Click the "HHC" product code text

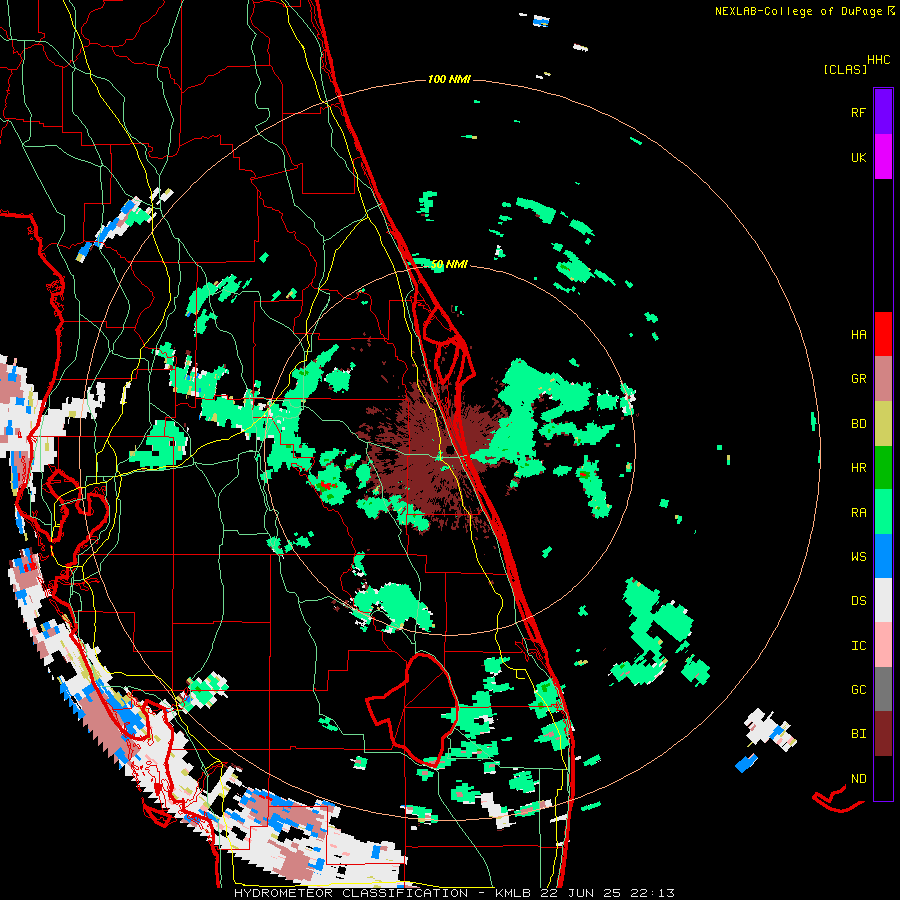[x=878, y=60]
